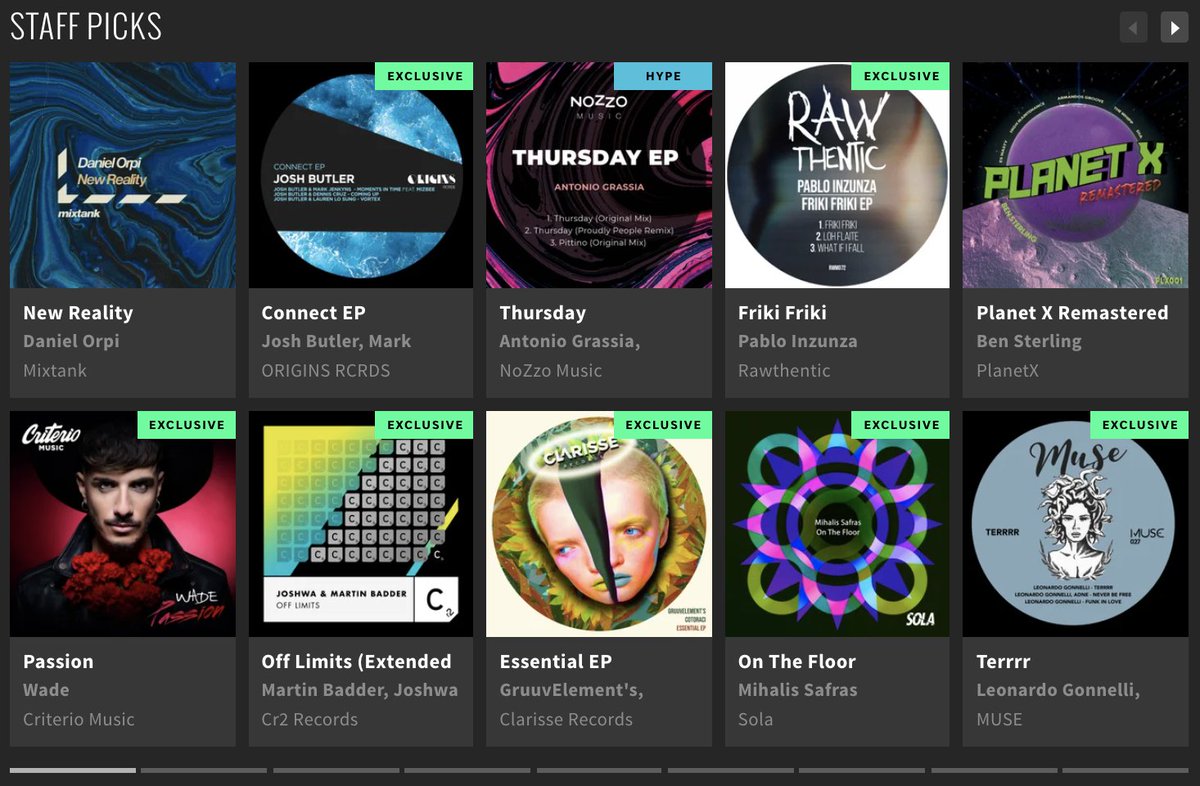Click the New Reality release title
The image size is (1200, 786).
[x=78, y=313]
